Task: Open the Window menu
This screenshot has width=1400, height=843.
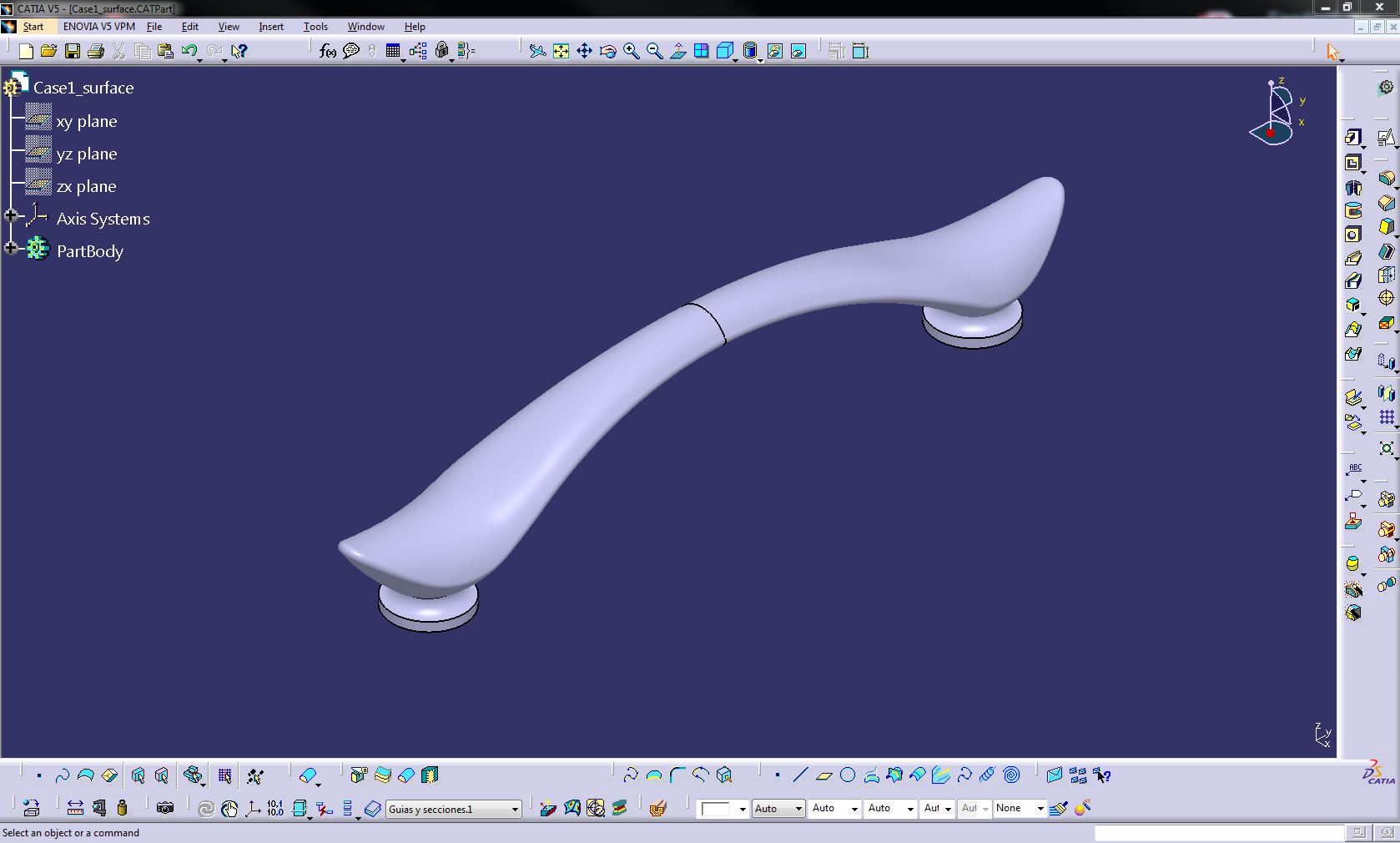Action: [x=366, y=27]
